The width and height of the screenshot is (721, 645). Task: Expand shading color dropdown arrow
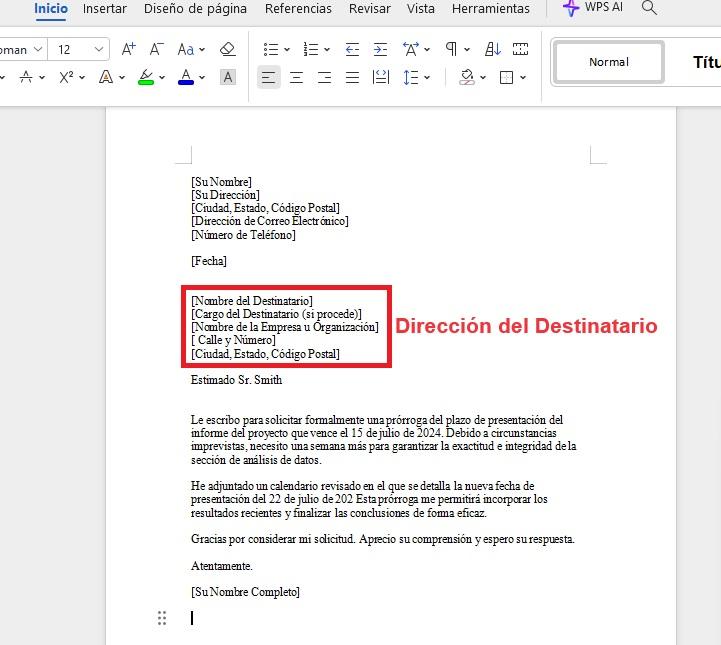(483, 78)
